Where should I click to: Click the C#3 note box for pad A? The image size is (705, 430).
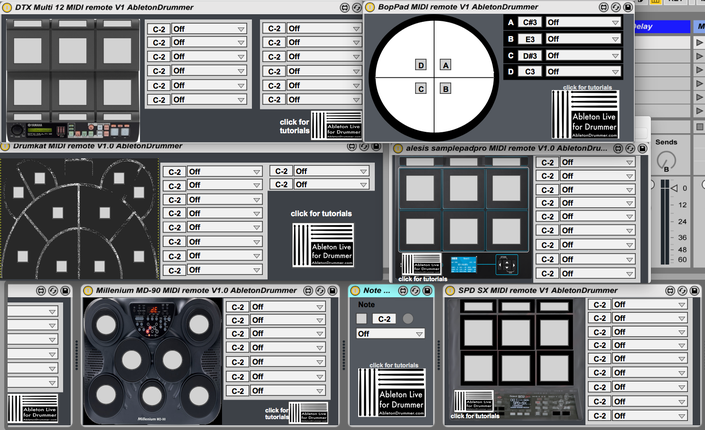click(530, 22)
